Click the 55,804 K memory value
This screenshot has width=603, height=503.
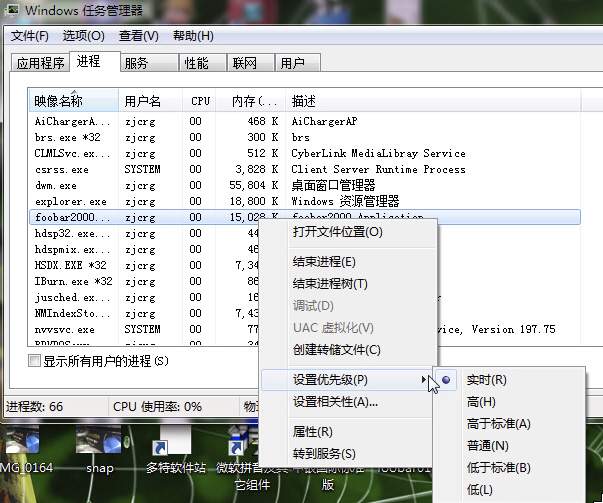click(253, 185)
